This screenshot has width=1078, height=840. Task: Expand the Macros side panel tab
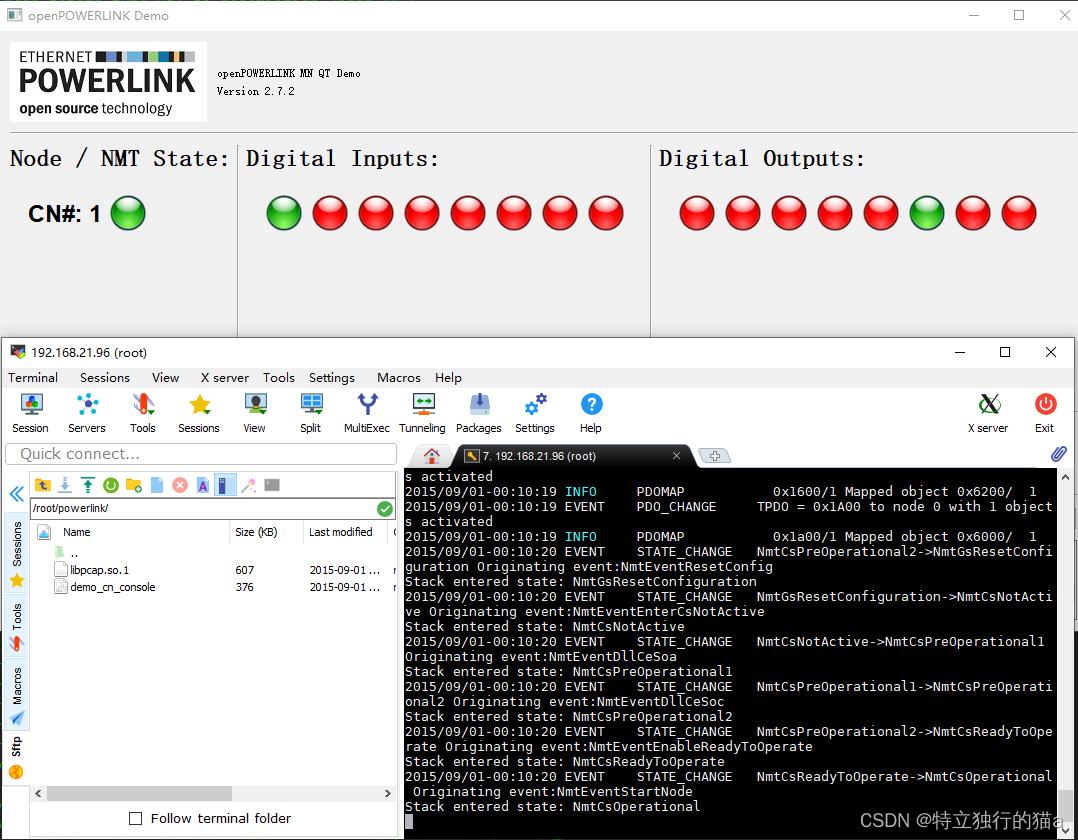click(x=17, y=695)
